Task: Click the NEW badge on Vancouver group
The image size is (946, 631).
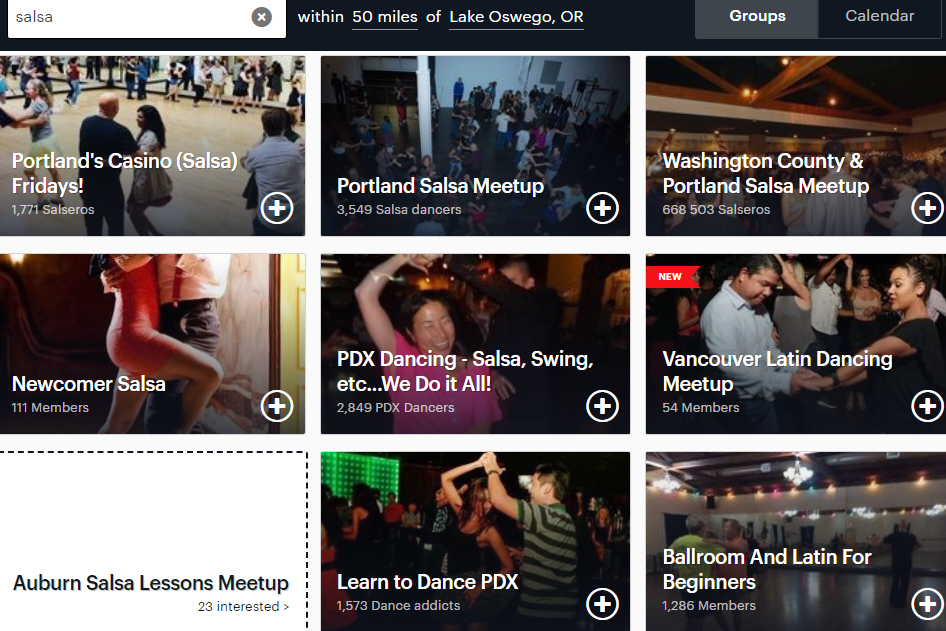Action: click(670, 277)
